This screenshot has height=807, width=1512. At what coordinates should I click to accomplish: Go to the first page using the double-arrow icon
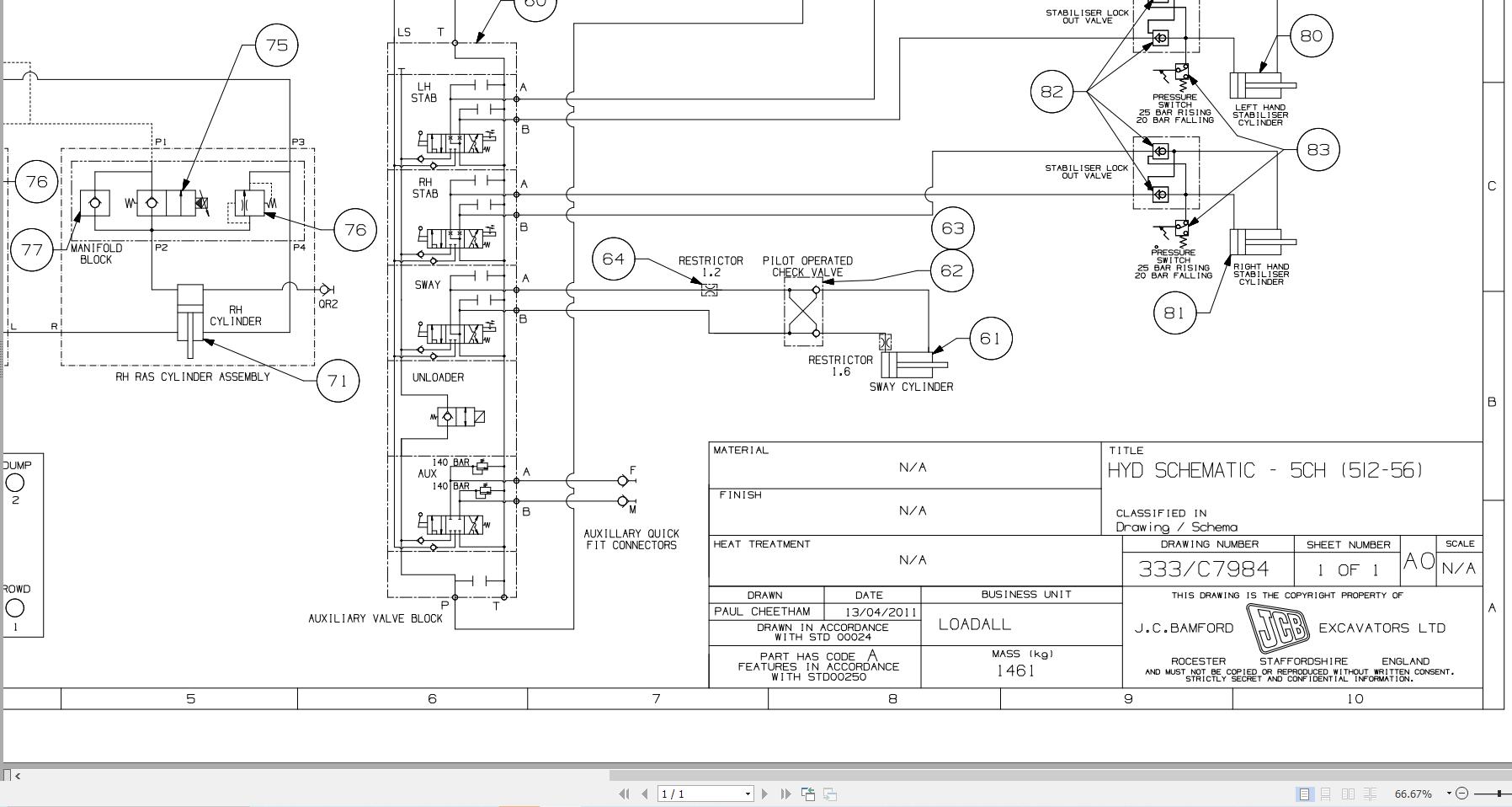coord(625,794)
